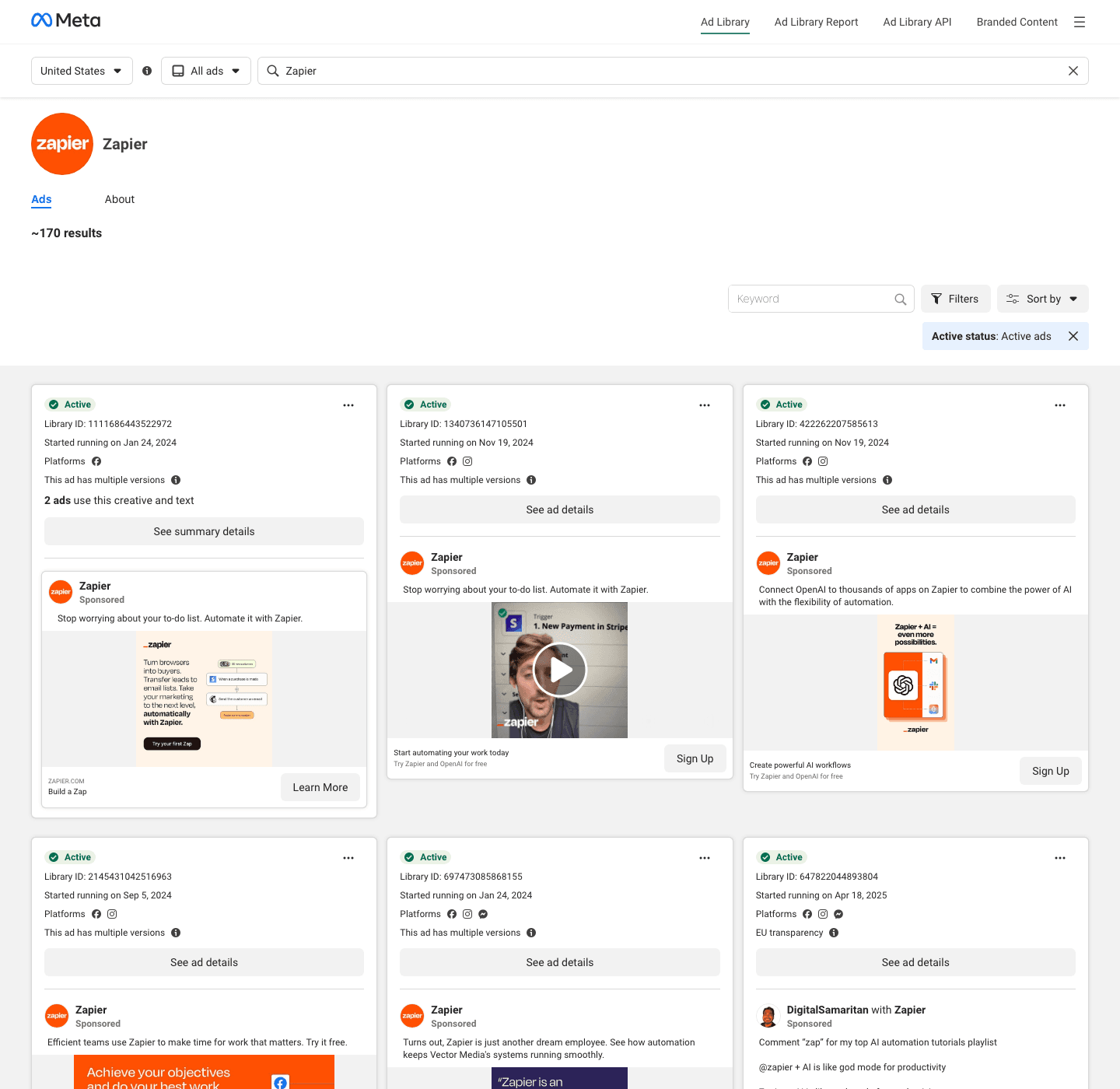Open the Filters button

point(956,299)
